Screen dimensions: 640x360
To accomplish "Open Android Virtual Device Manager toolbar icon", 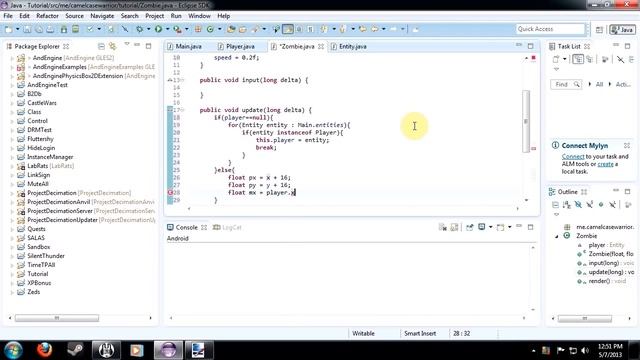I will coord(76,29).
